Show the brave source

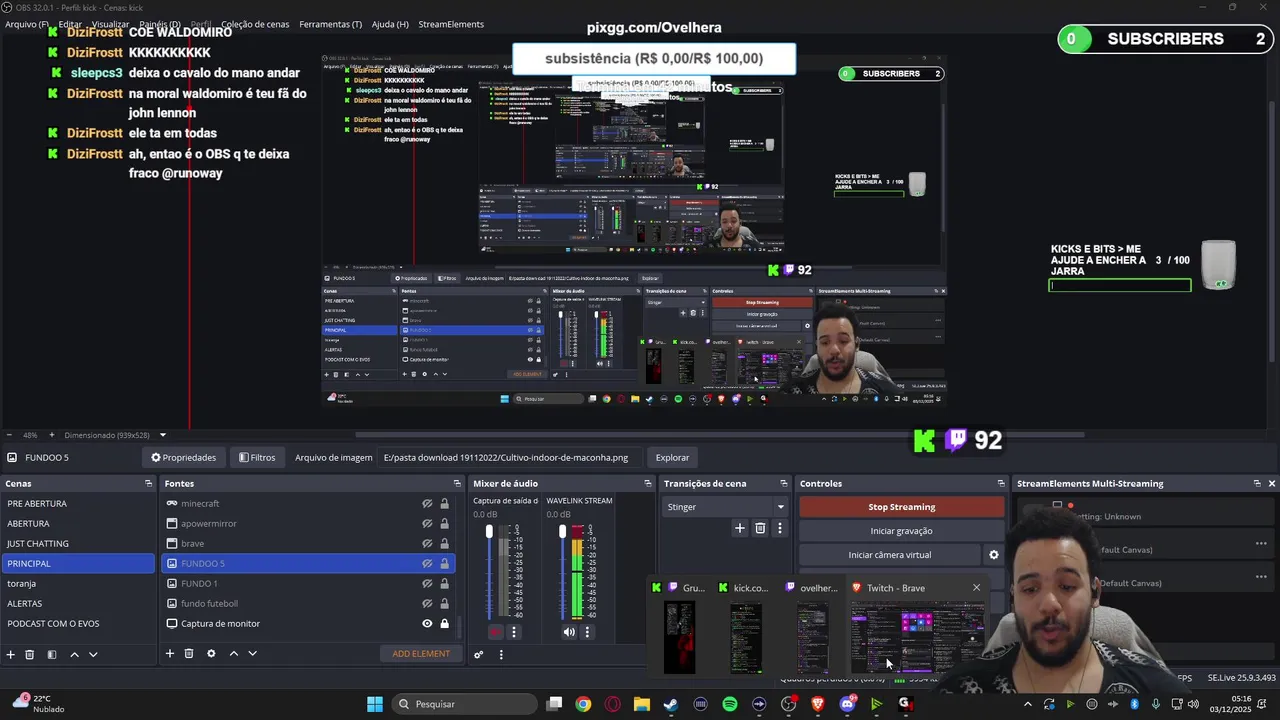tap(427, 544)
